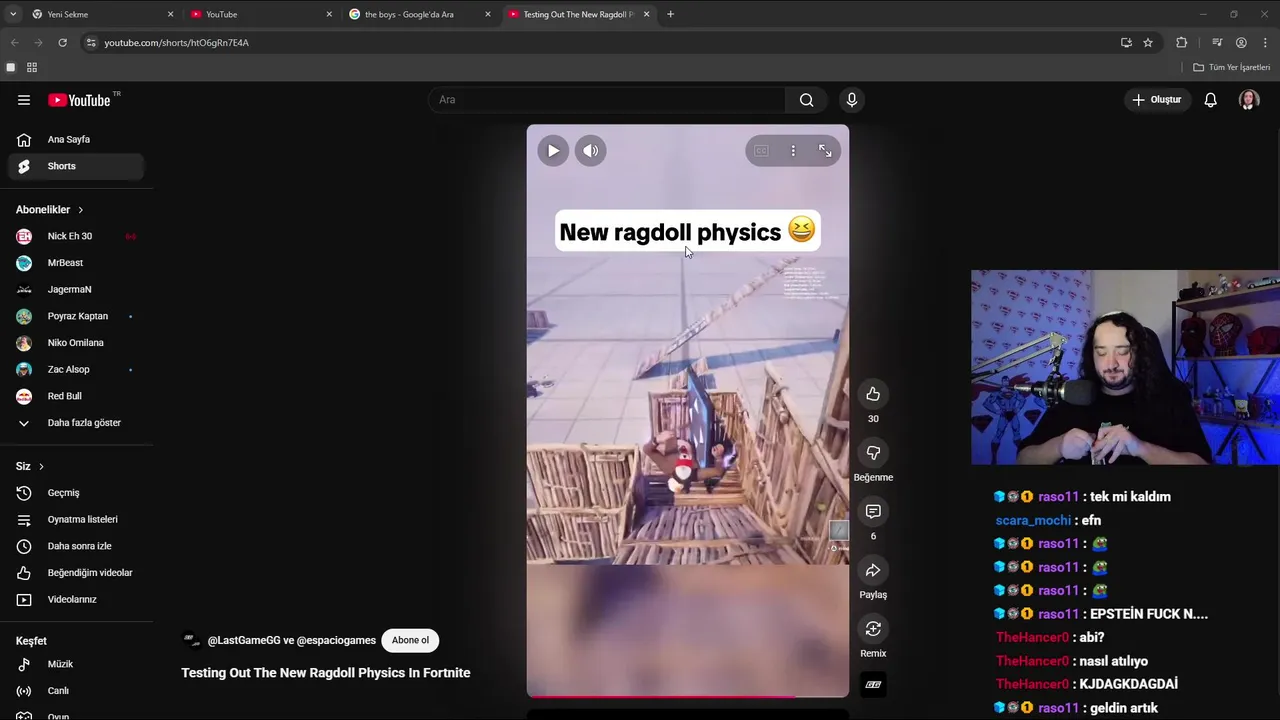Open the comments panel showing 6

[873, 512]
